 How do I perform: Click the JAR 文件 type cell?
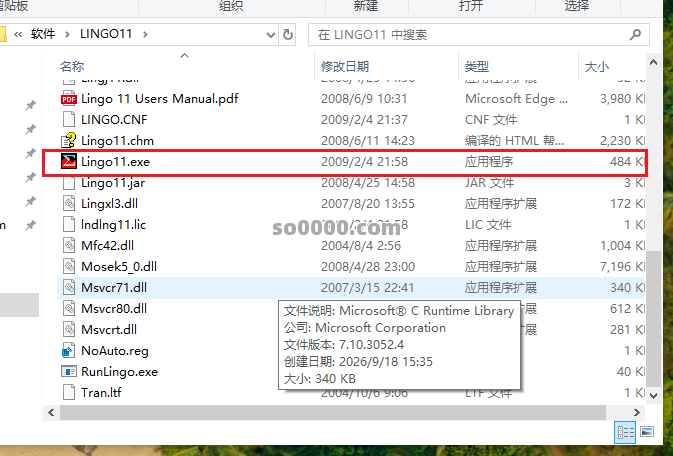coord(489,183)
